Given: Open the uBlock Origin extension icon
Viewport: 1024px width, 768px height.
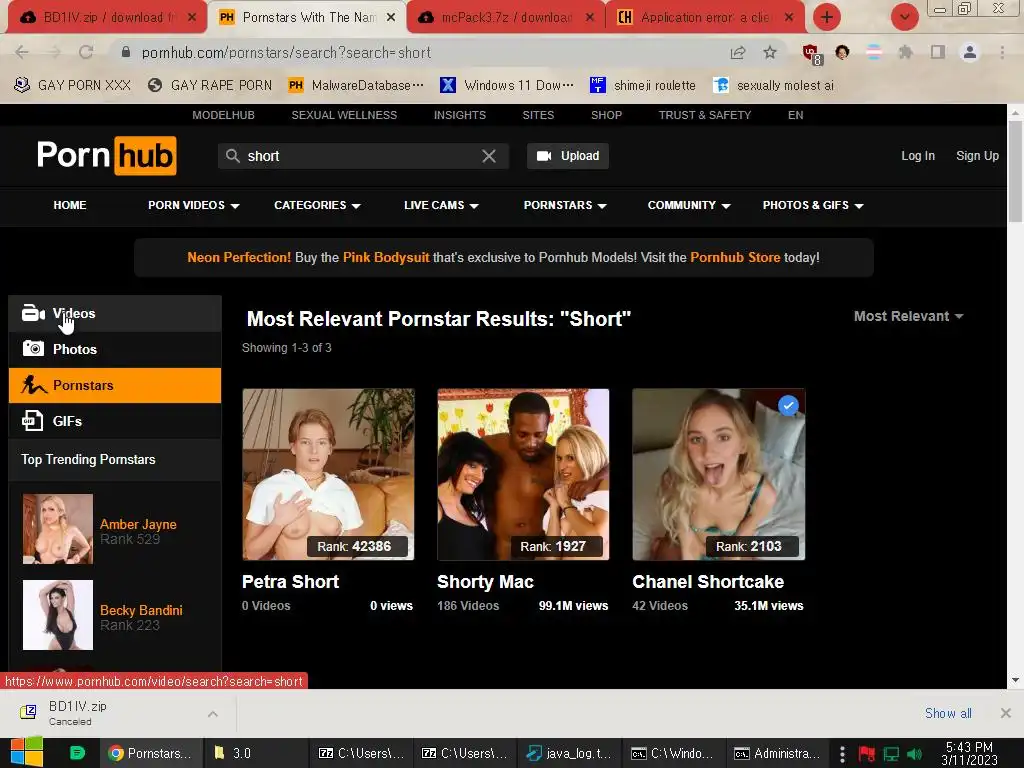Looking at the screenshot, I should (x=811, y=54).
